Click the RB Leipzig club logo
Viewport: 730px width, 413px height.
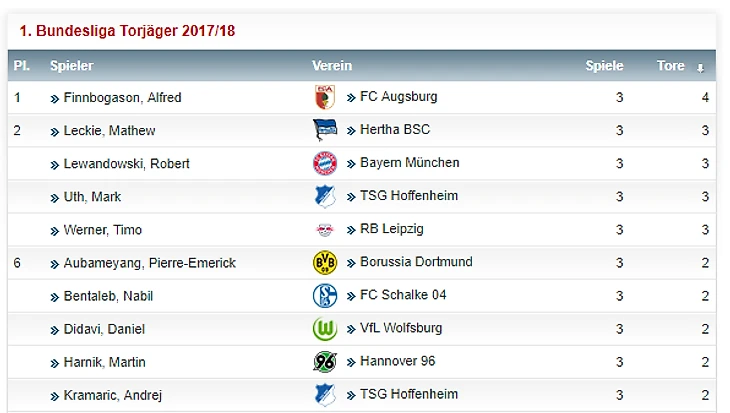click(324, 229)
